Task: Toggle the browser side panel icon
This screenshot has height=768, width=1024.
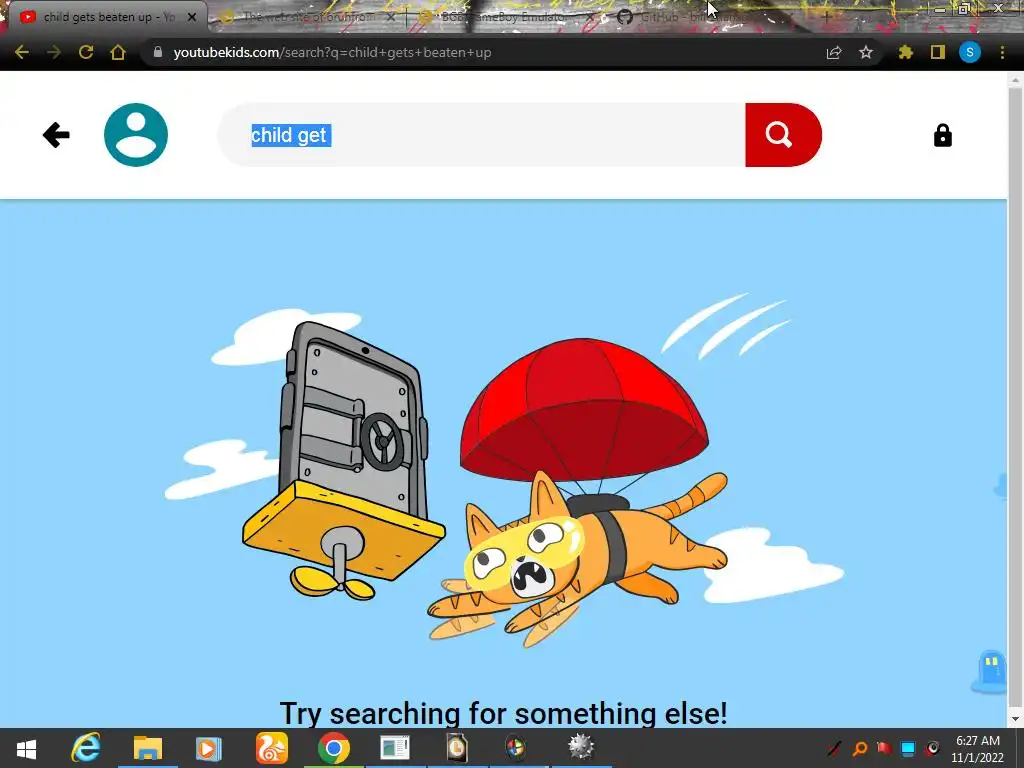Action: (x=938, y=52)
